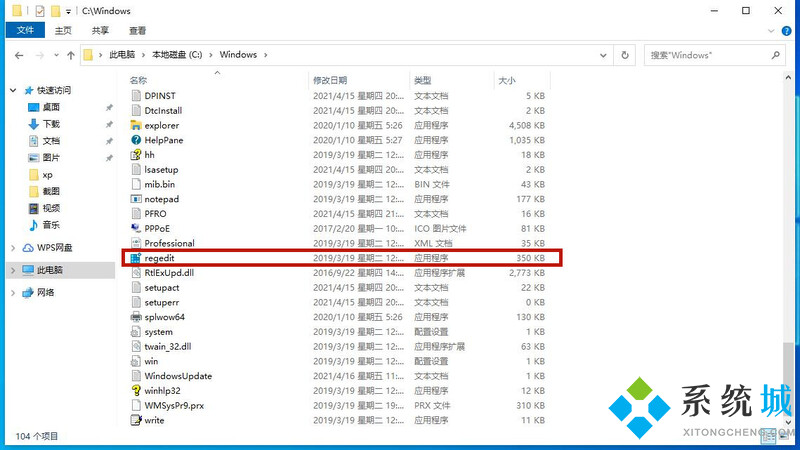The height and width of the screenshot is (450, 800).
Task: Click the explorer application icon
Action: click(x=136, y=125)
